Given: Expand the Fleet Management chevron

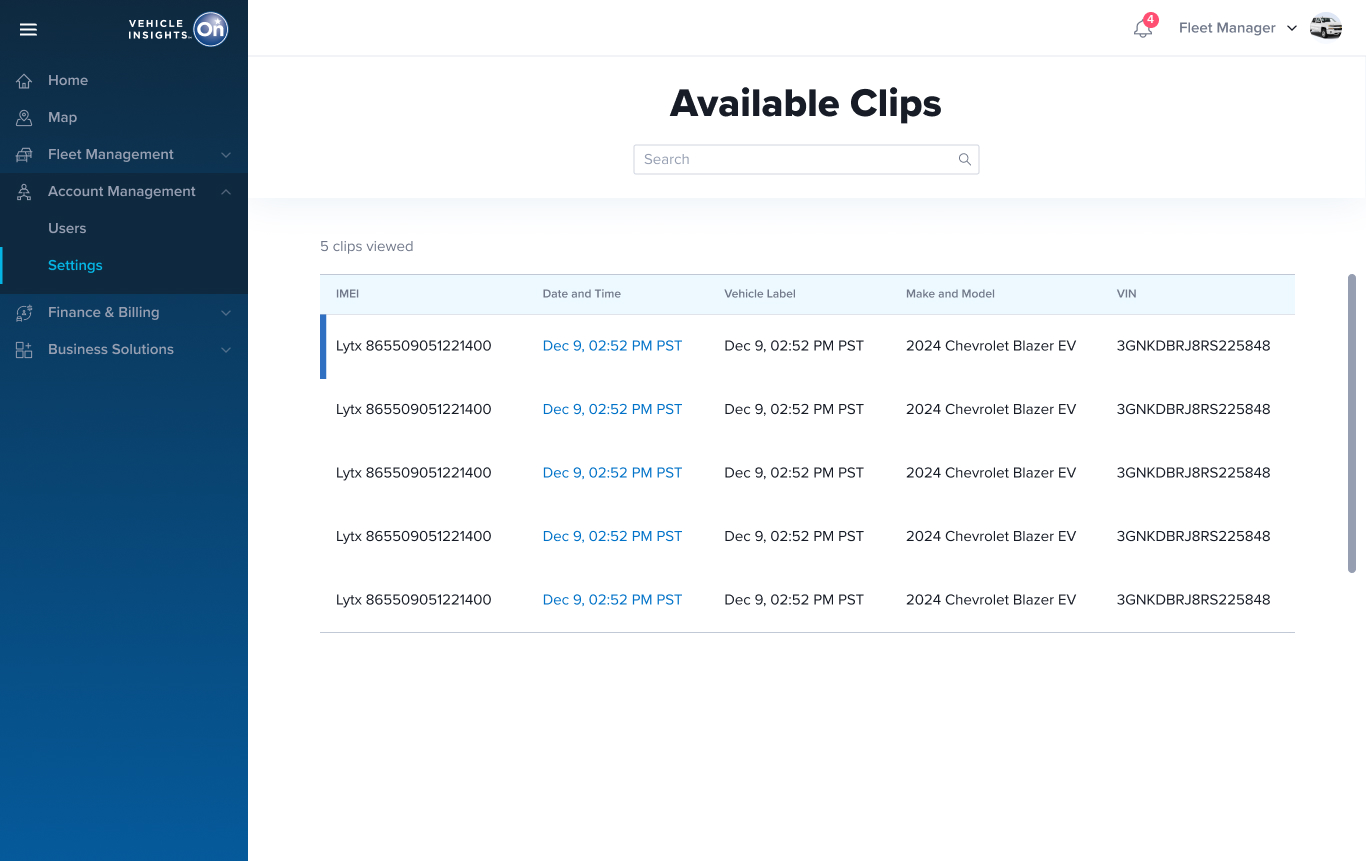Looking at the screenshot, I should coord(226,155).
